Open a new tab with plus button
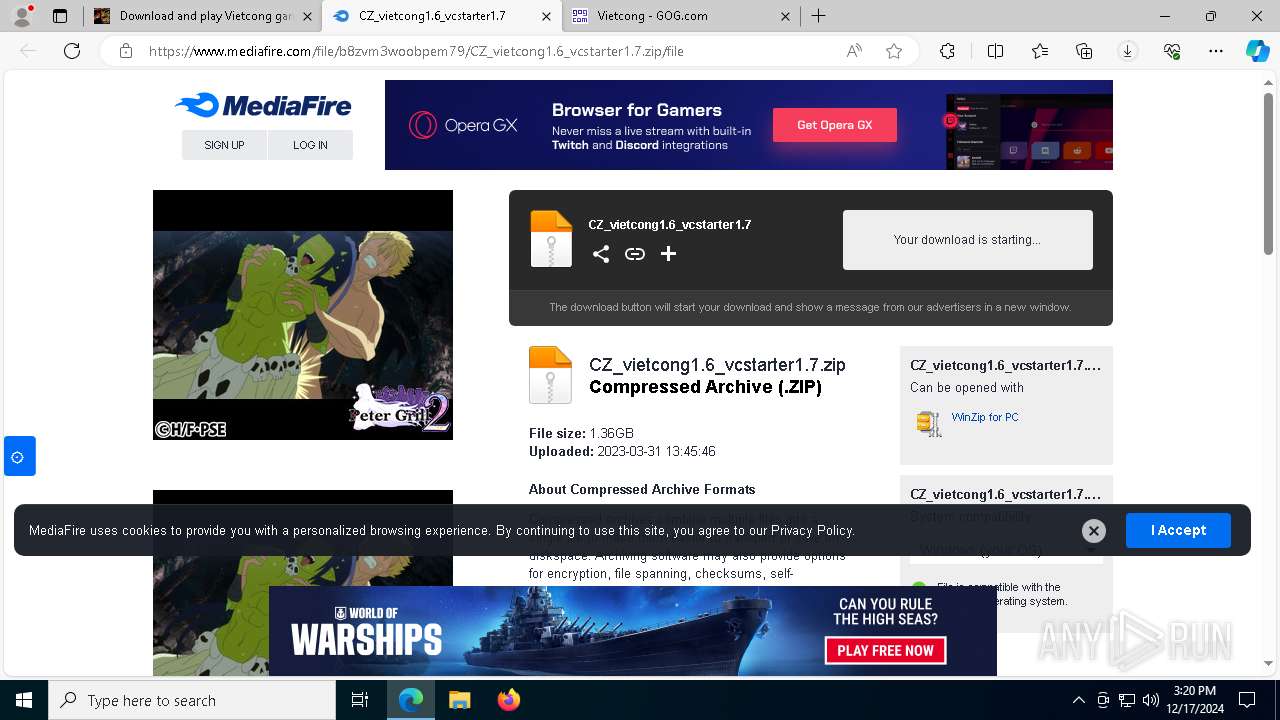The width and height of the screenshot is (1280, 720). 818,16
